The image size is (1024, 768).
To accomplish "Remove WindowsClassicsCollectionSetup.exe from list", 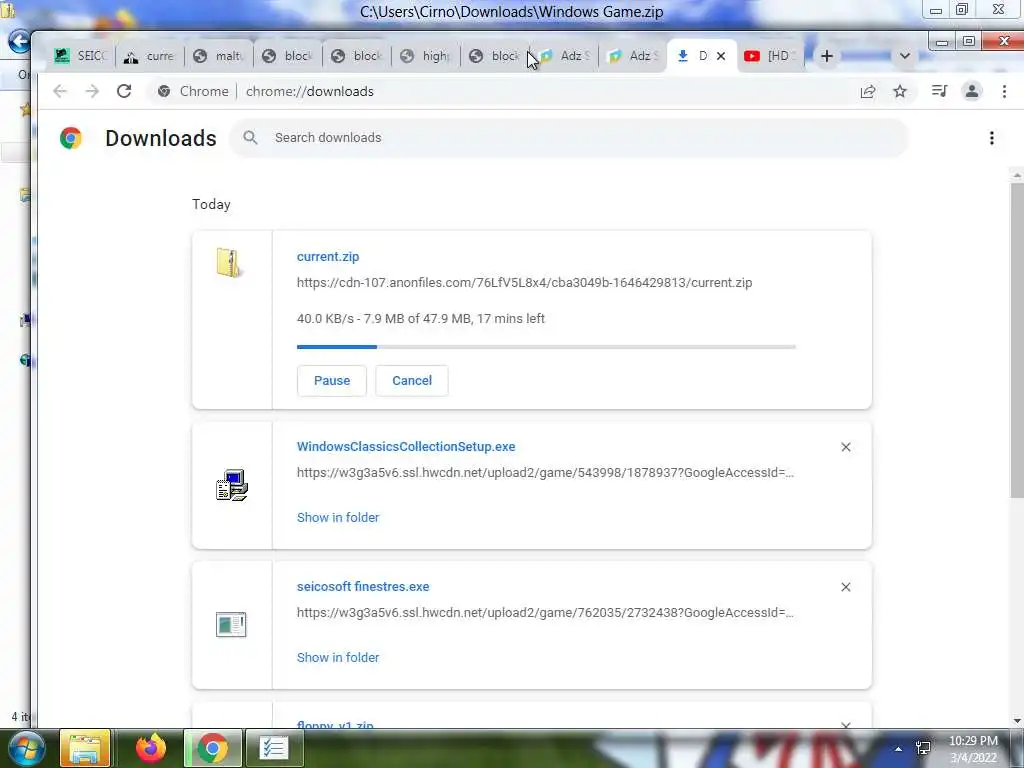I will (846, 447).
